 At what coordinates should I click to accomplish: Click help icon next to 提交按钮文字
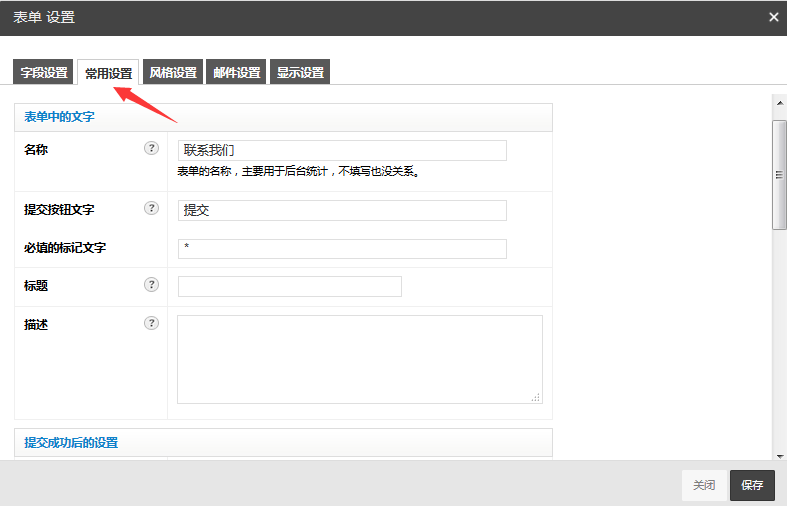[x=151, y=208]
